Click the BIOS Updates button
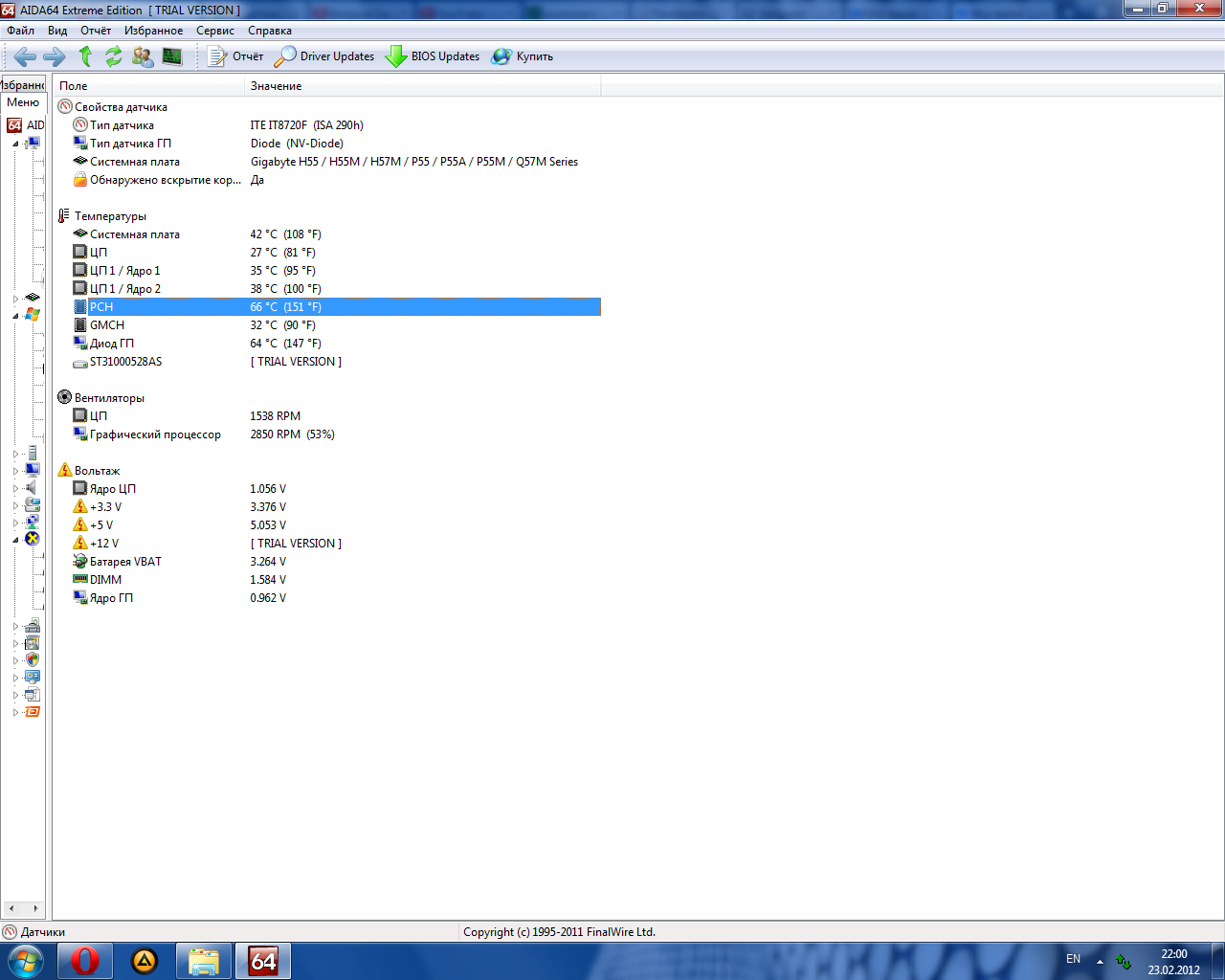The image size is (1225, 980). (x=433, y=56)
